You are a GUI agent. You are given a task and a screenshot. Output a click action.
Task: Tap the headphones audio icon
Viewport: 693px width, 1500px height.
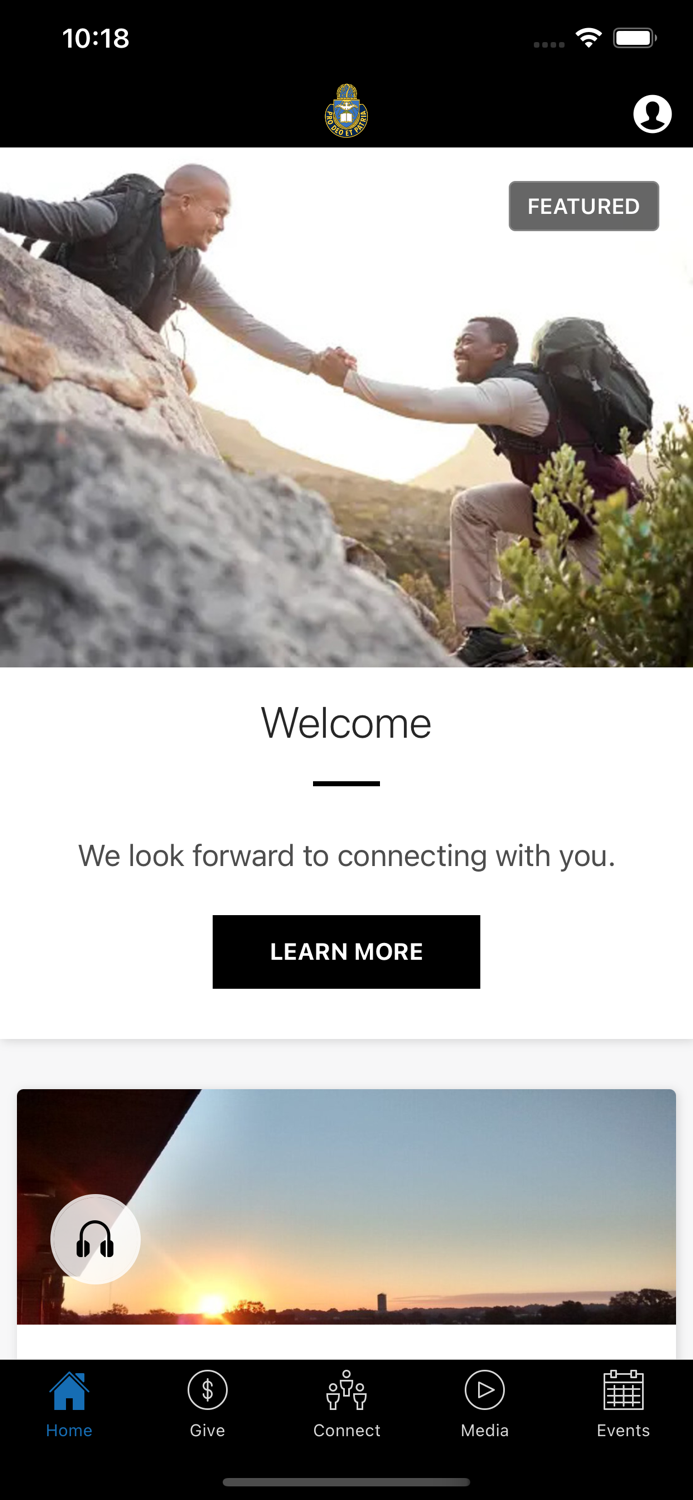(95, 1240)
